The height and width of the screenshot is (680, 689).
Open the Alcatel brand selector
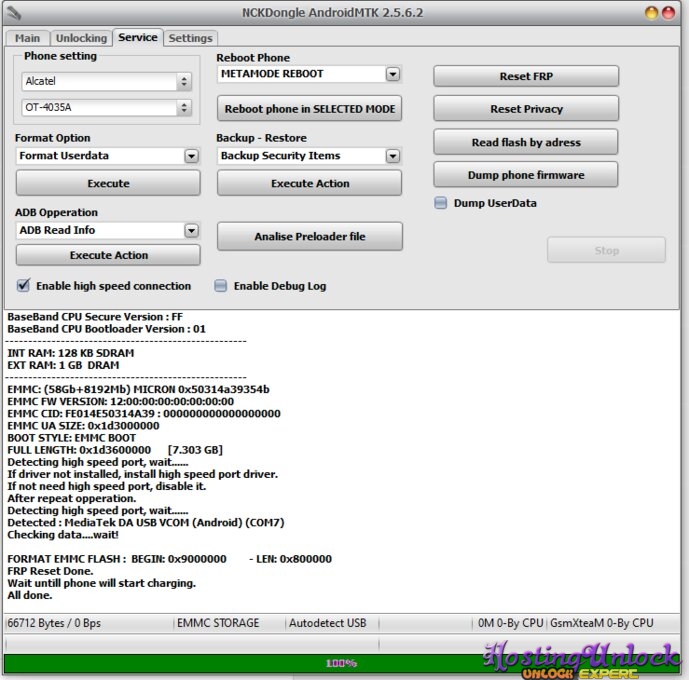pyautogui.click(x=106, y=81)
